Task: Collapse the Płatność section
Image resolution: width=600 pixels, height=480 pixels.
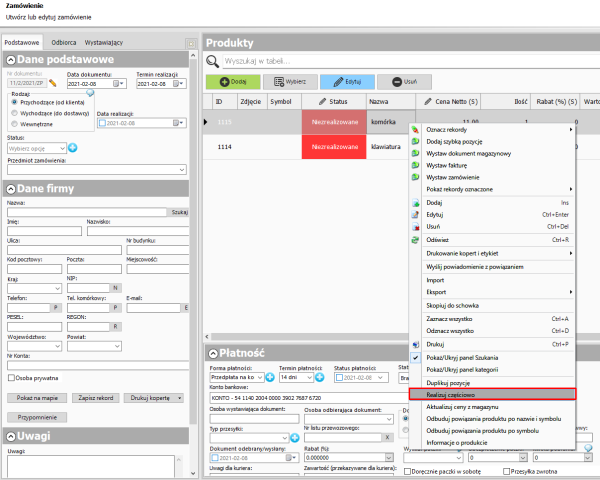Action: pos(213,353)
